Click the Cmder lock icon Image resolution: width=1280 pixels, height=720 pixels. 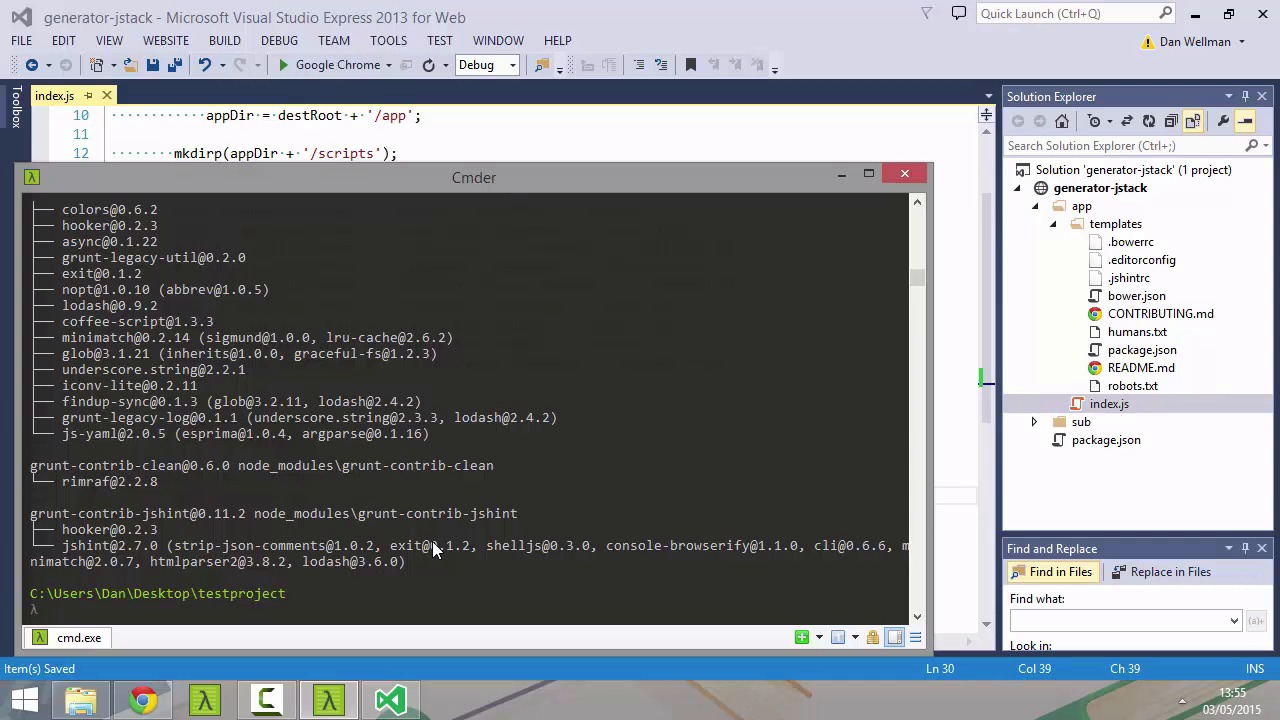click(x=873, y=638)
